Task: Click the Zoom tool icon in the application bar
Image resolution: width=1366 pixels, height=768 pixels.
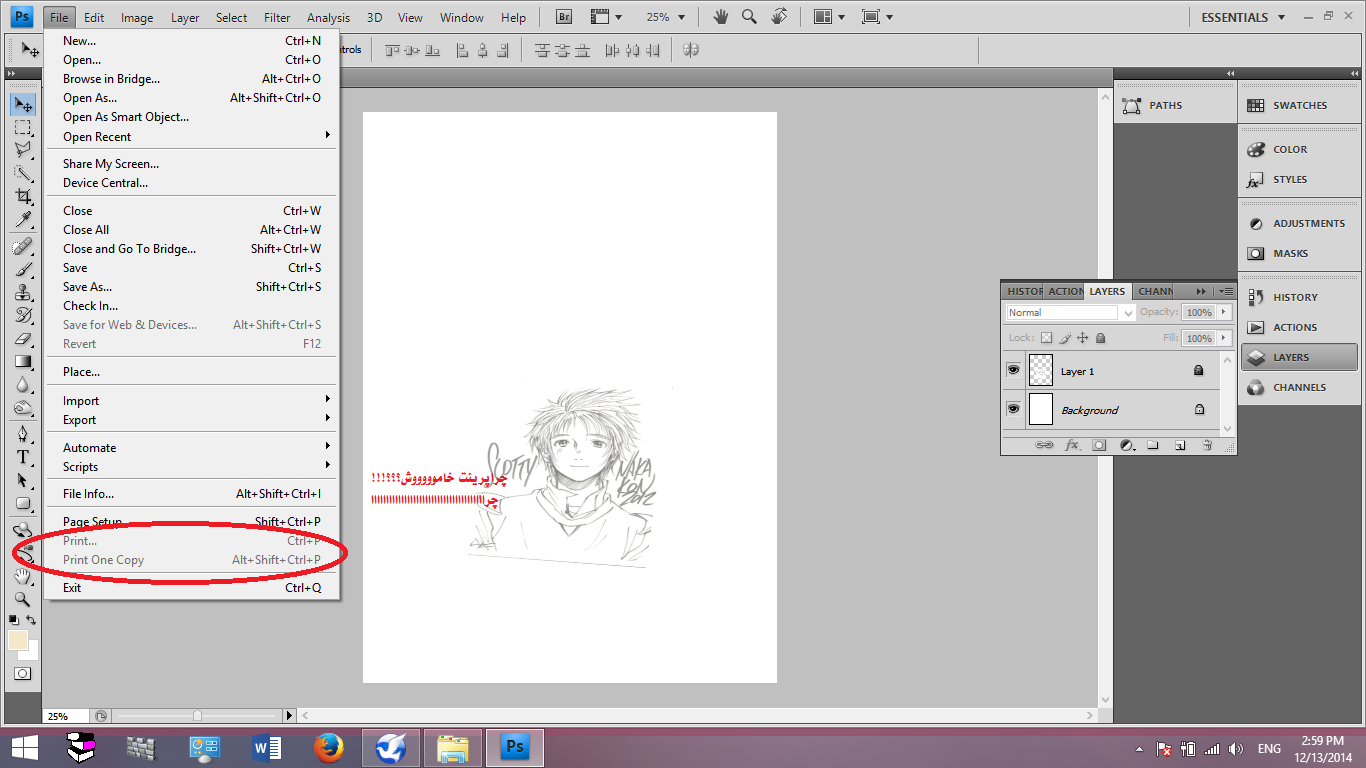Action: (x=749, y=17)
